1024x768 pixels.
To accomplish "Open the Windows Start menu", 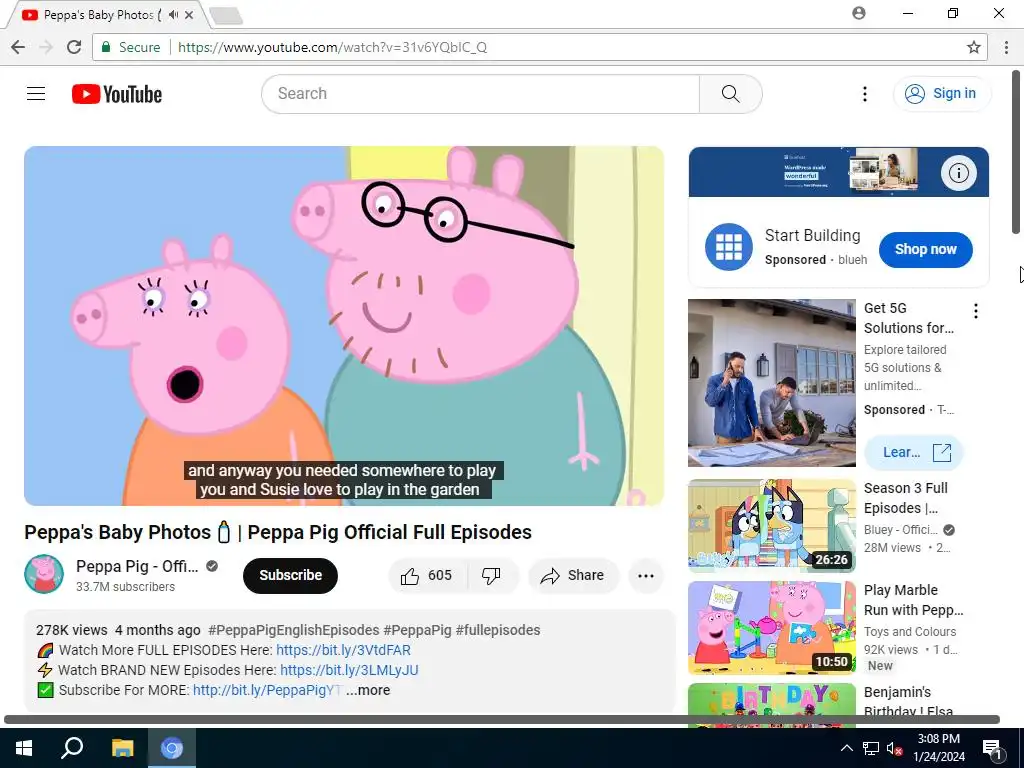I will [24, 748].
